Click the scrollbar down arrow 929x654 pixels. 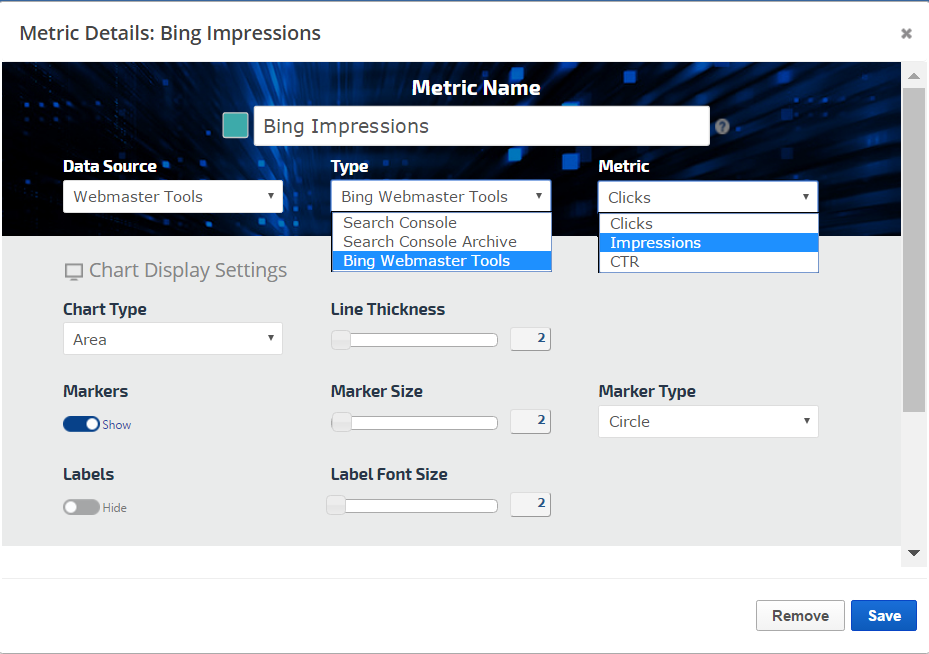click(x=914, y=552)
